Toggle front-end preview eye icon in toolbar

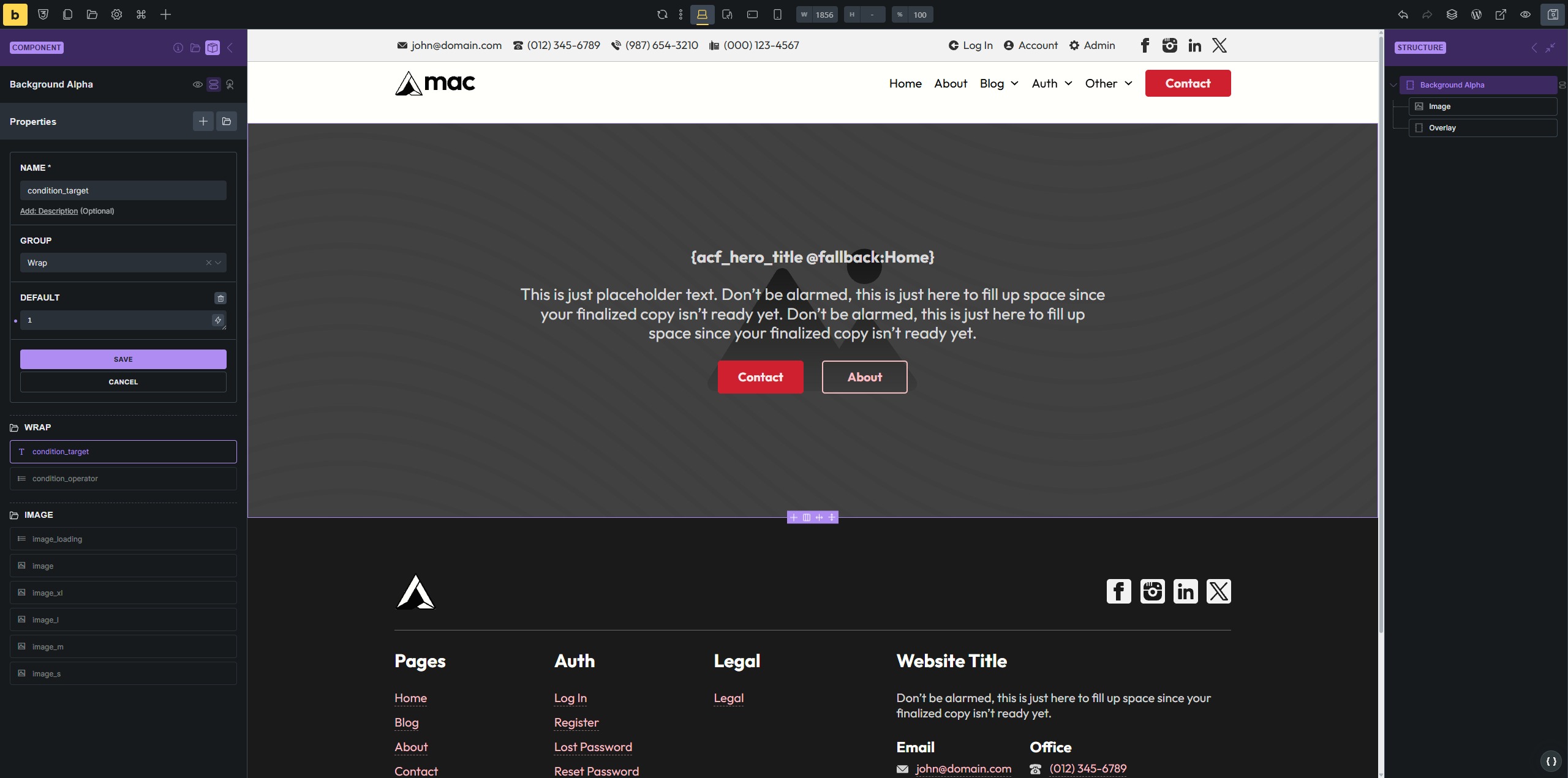[x=1525, y=15]
